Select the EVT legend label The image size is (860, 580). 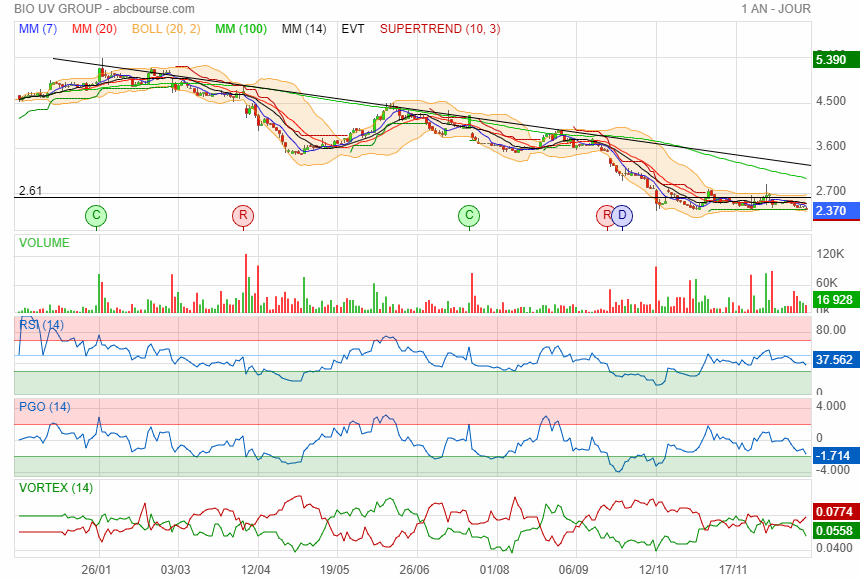353,29
